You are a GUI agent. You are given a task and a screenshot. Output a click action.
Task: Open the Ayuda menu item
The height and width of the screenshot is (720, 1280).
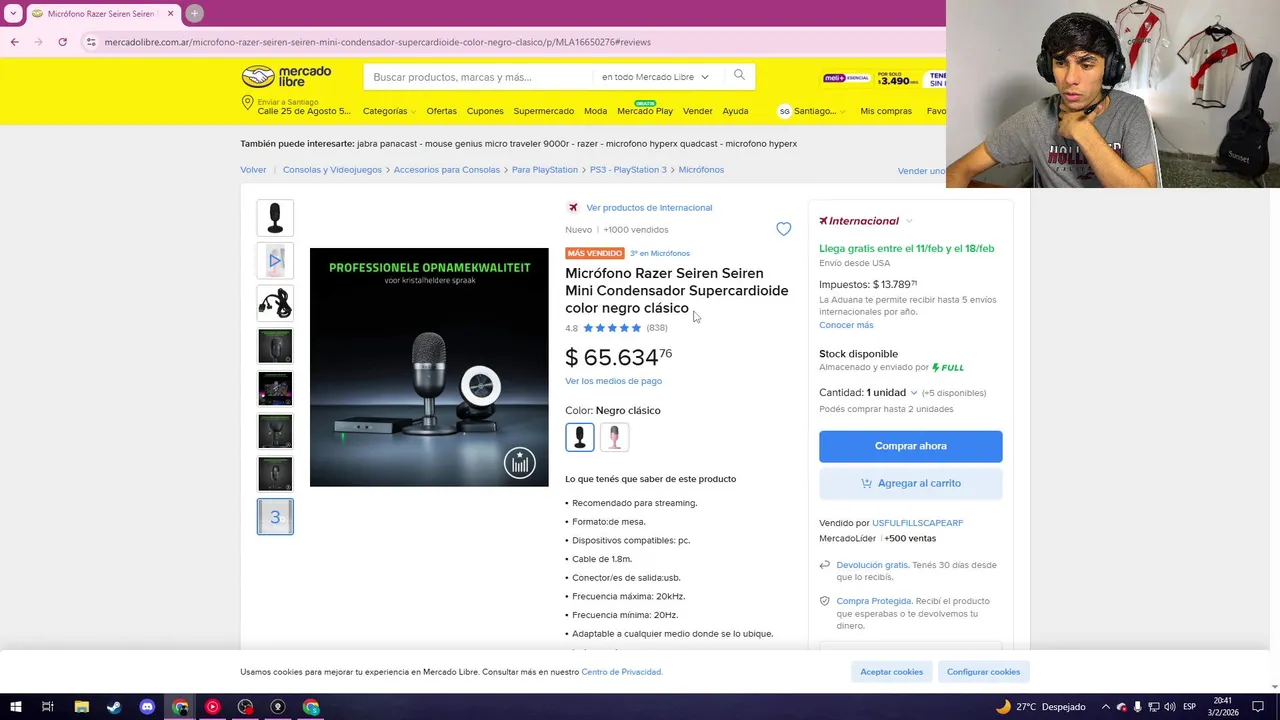(735, 111)
